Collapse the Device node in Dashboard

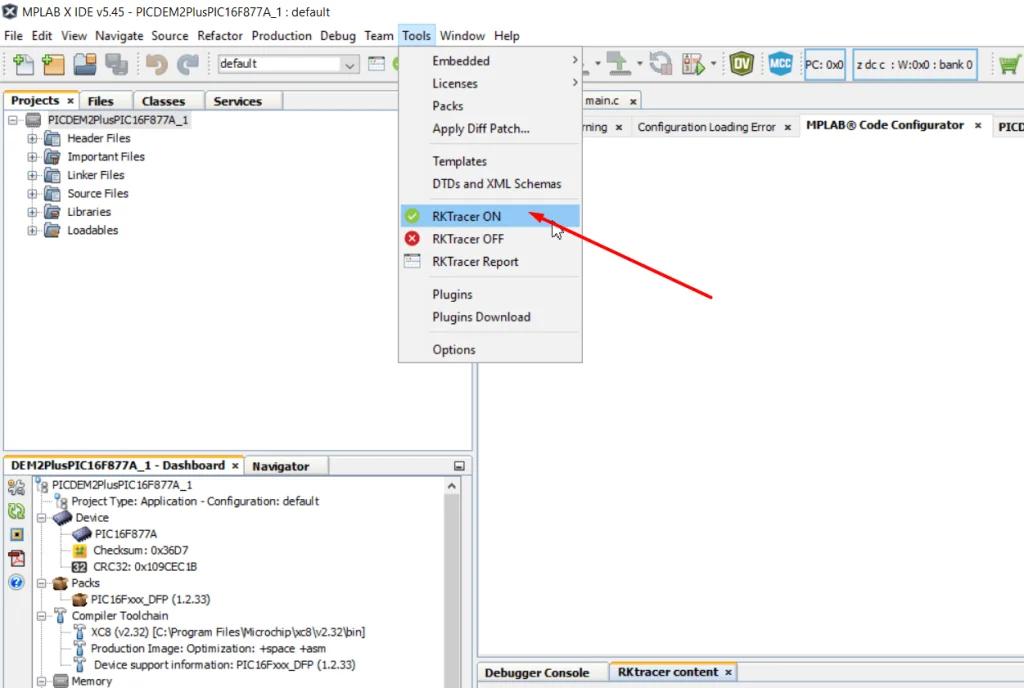point(42,518)
